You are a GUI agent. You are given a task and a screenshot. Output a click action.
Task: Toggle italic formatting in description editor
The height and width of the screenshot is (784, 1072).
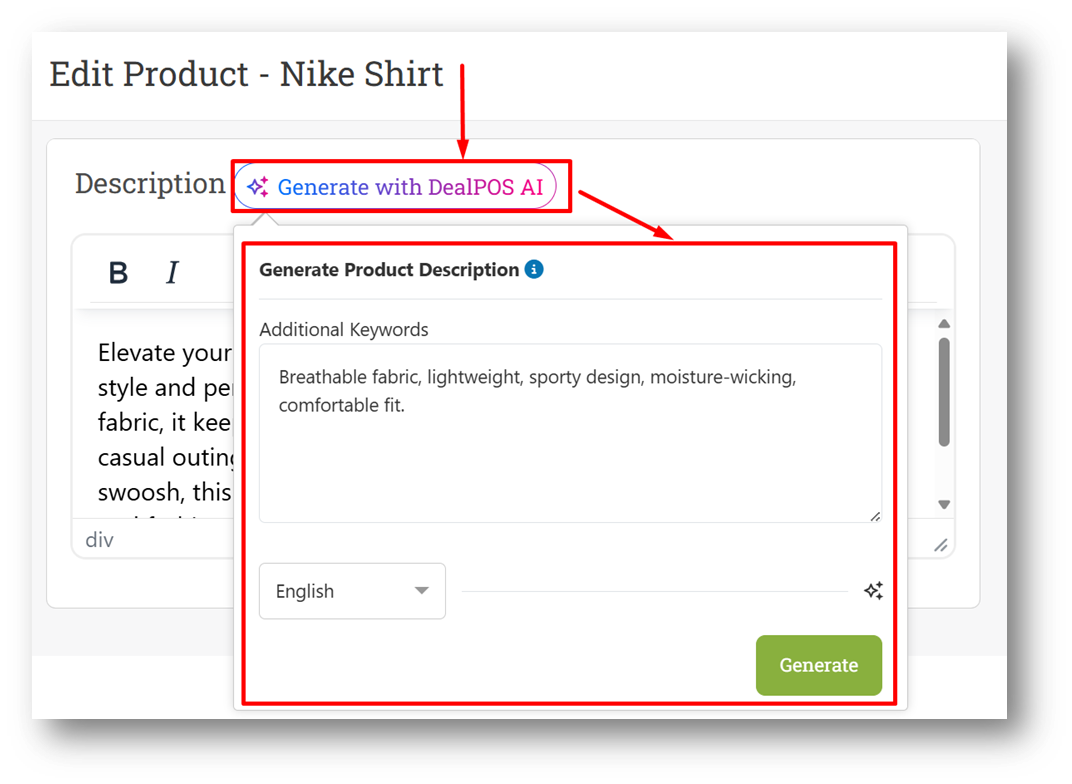(x=172, y=272)
